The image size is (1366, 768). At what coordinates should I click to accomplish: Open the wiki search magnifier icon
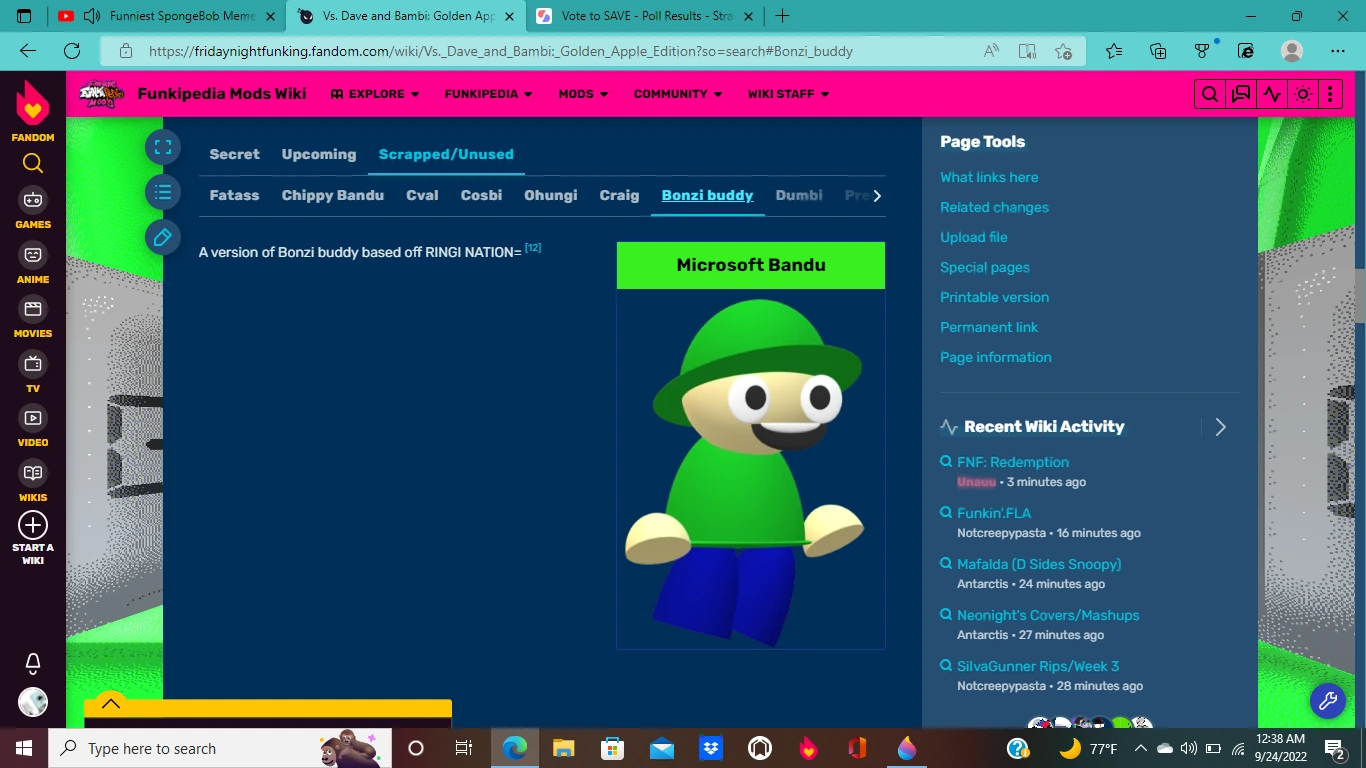[1209, 93]
